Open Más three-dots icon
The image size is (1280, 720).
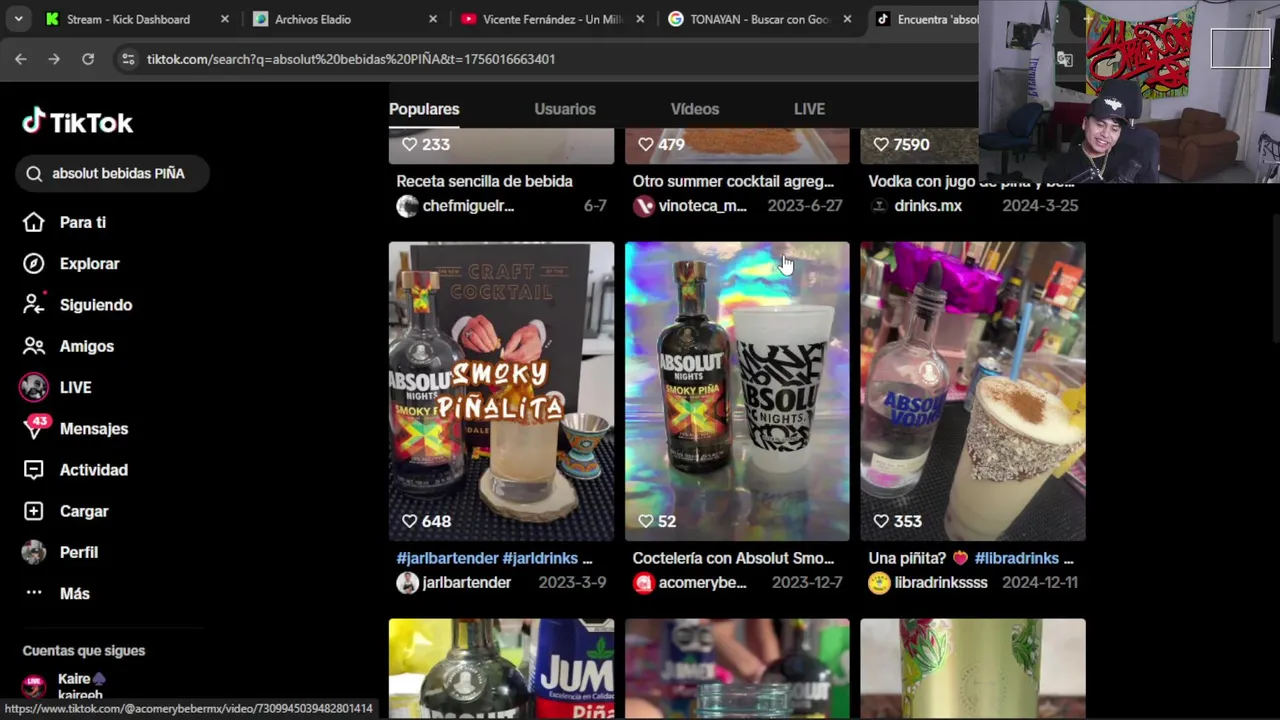point(34,593)
